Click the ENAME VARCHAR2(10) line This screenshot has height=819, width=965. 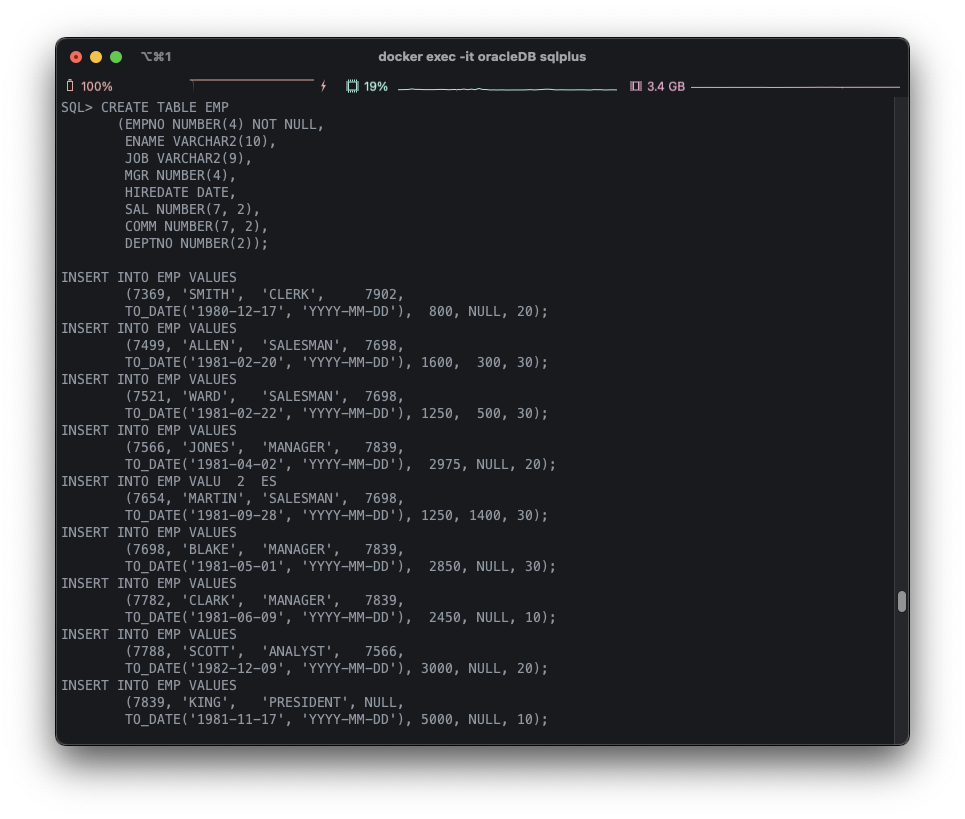click(201, 142)
